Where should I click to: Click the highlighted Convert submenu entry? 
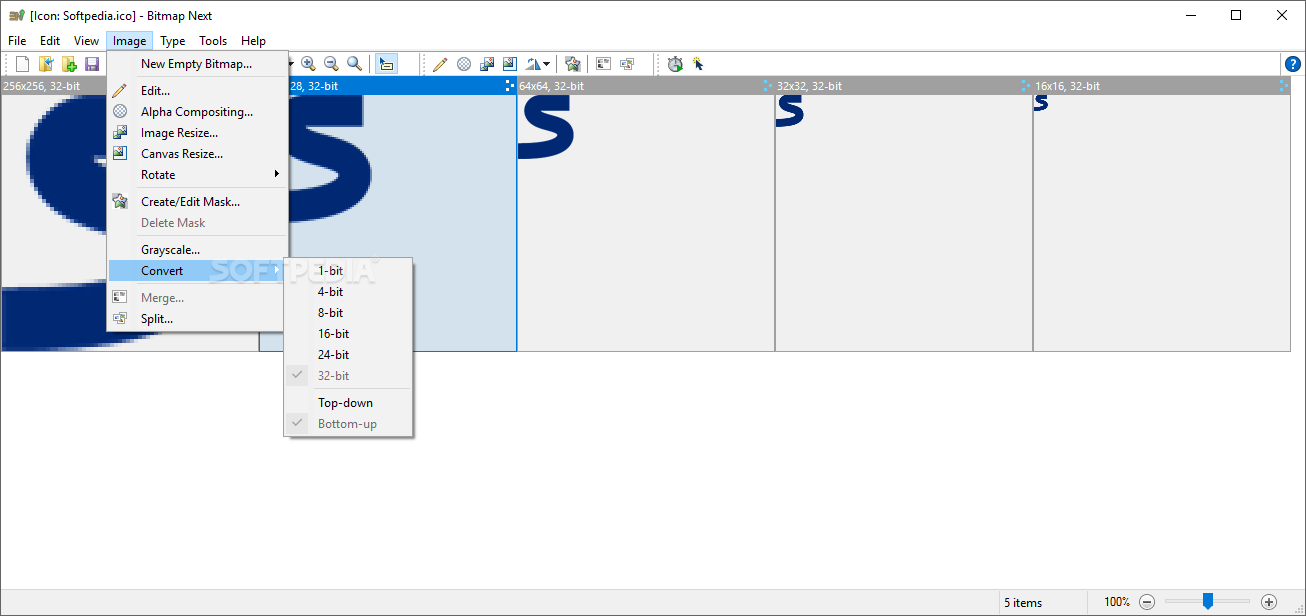coord(198,271)
